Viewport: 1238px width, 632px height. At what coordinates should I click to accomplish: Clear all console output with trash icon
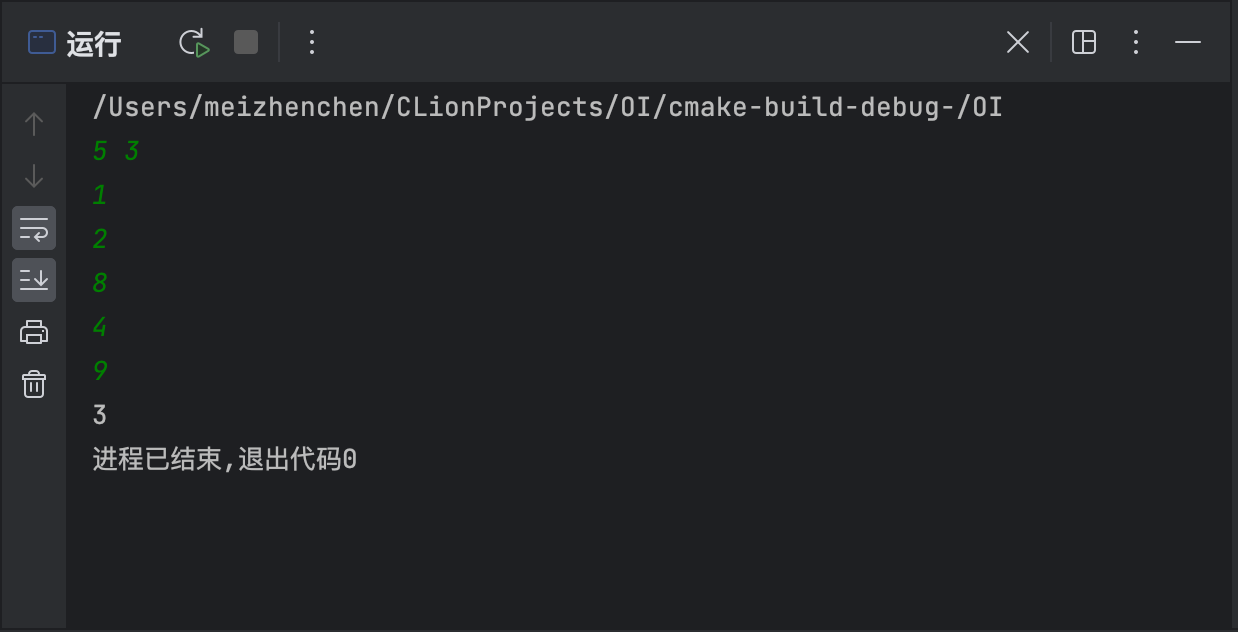click(x=34, y=384)
